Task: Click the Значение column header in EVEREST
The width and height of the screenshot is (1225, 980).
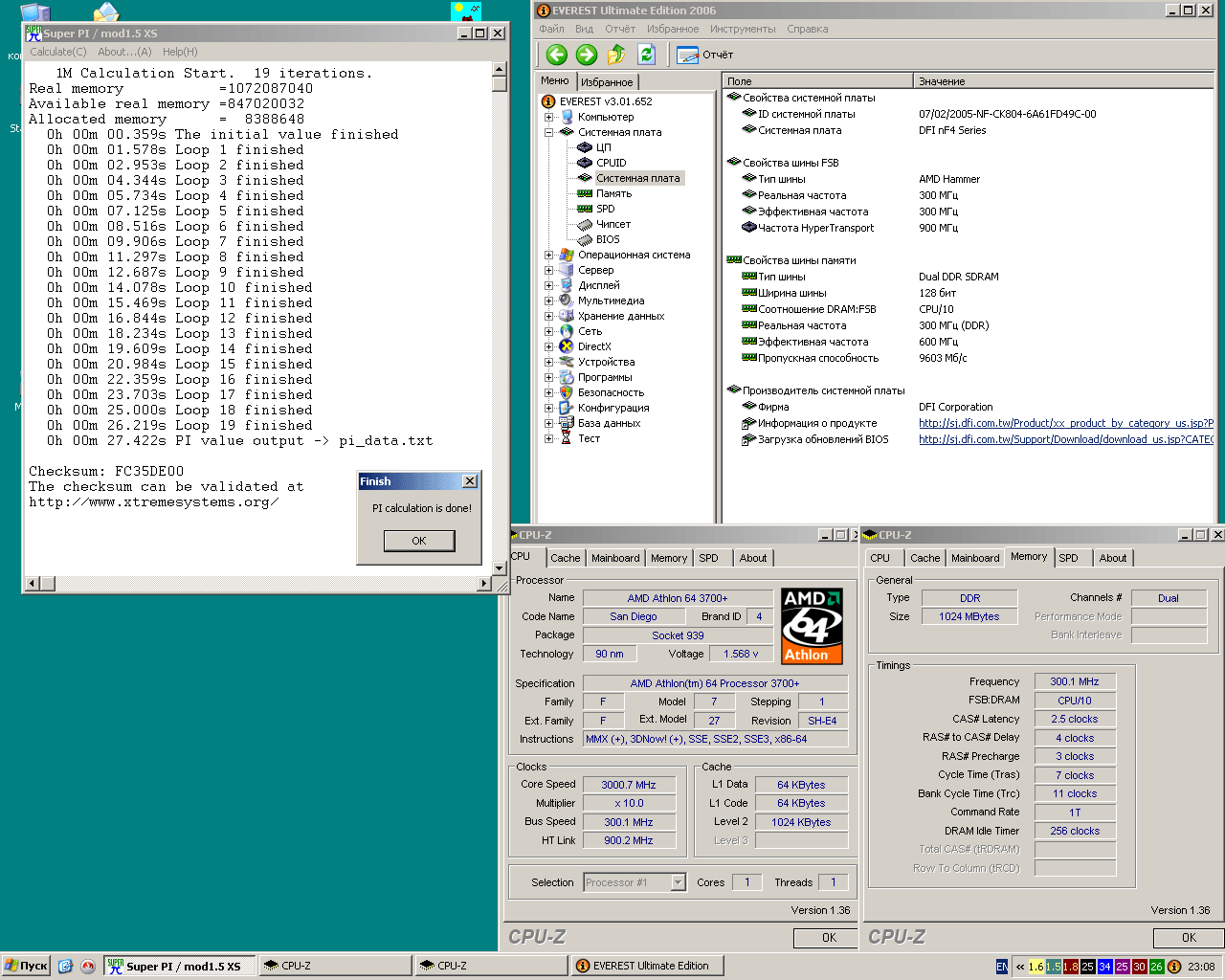Action: (x=1064, y=81)
